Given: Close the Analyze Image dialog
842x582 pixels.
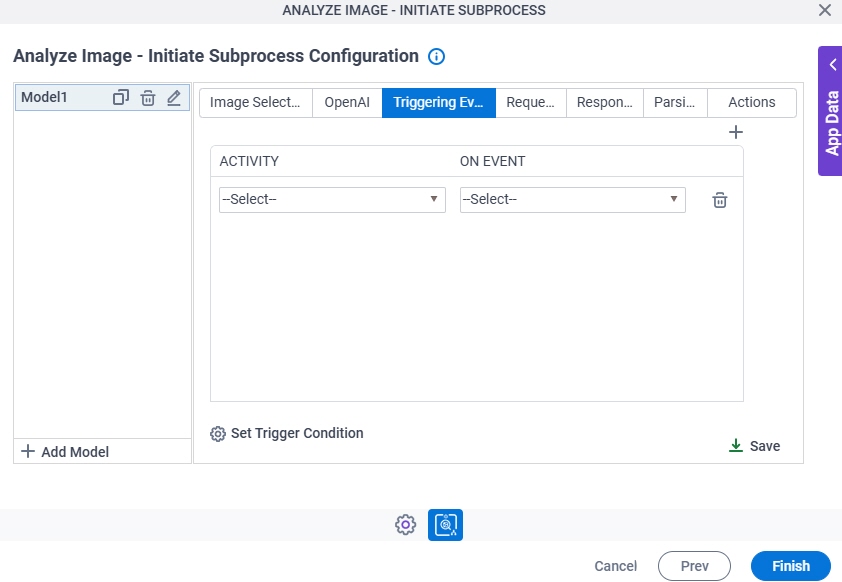Looking at the screenshot, I should click(x=825, y=10).
